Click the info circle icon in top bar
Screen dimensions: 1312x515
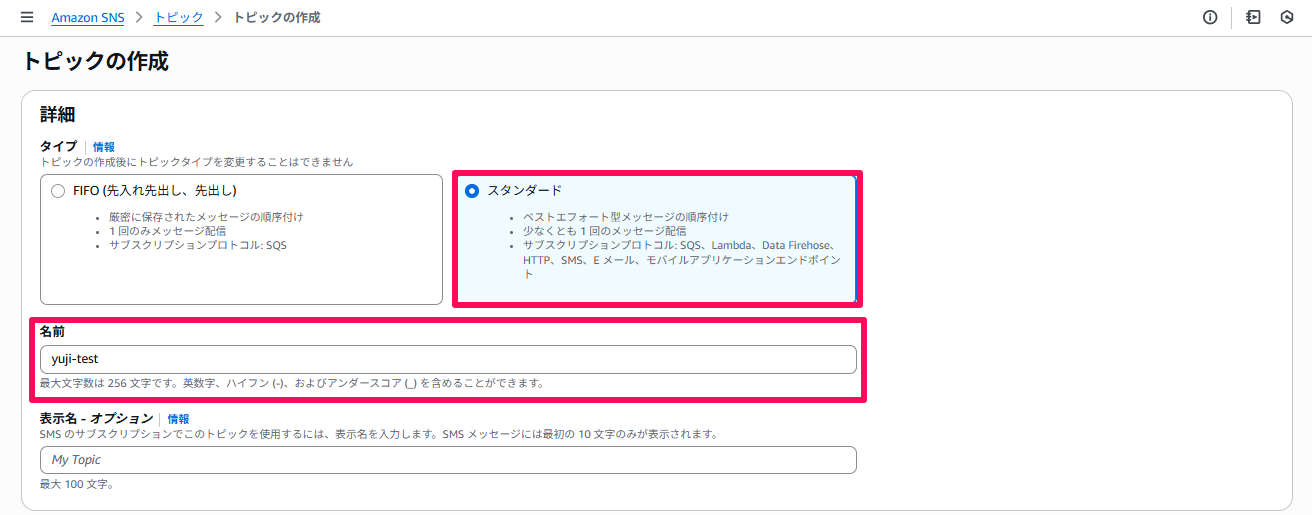point(1210,17)
